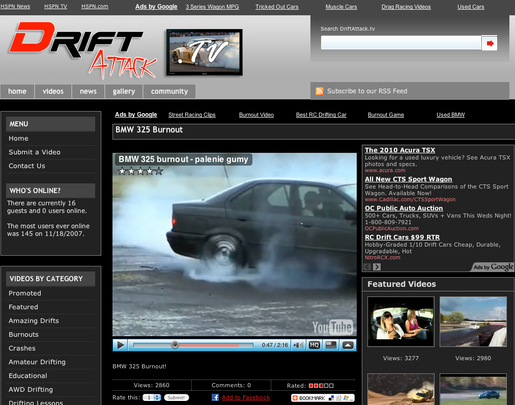This screenshot has height=405, width=515.
Task: Click HSPN.com top link
Action: point(95,7)
